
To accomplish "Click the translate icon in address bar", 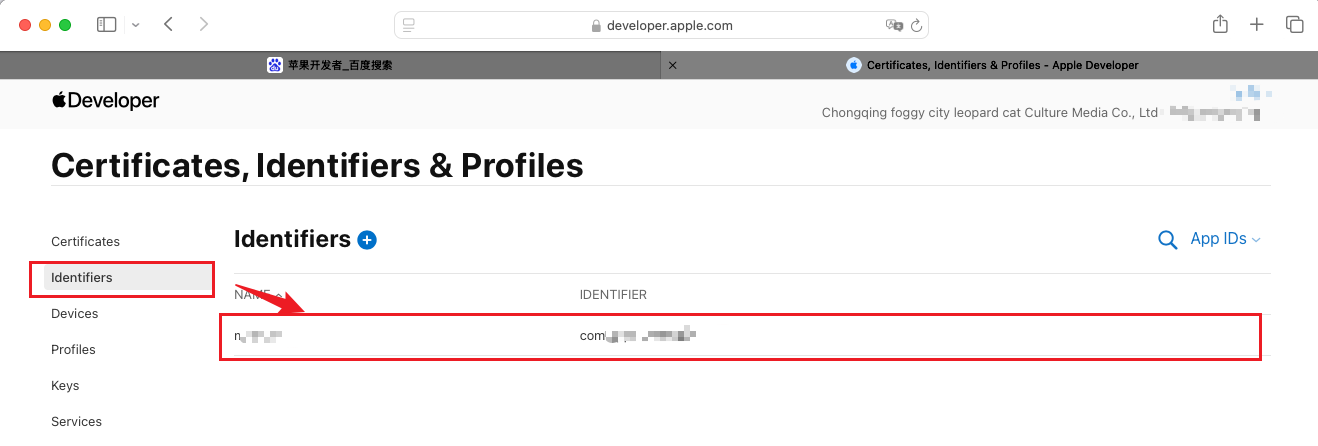I will click(893, 25).
